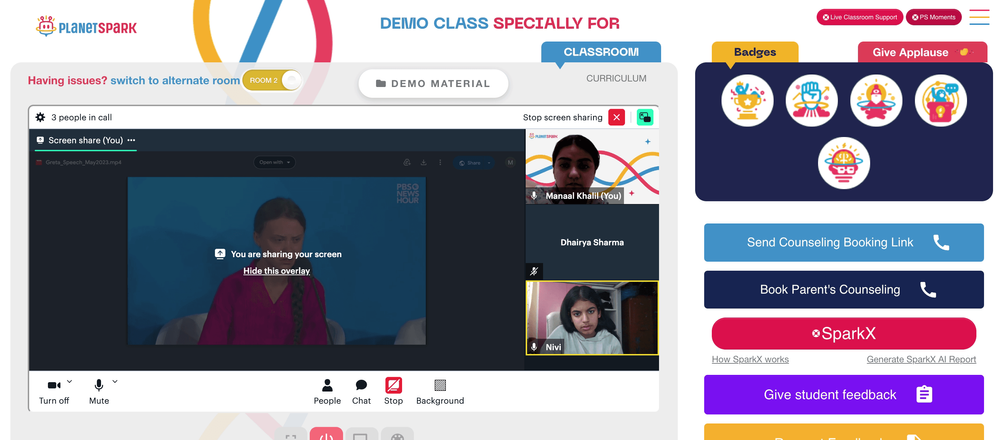Viewport: 1000px width, 440px height.
Task: Expand microphone options chevron
Action: click(x=115, y=382)
